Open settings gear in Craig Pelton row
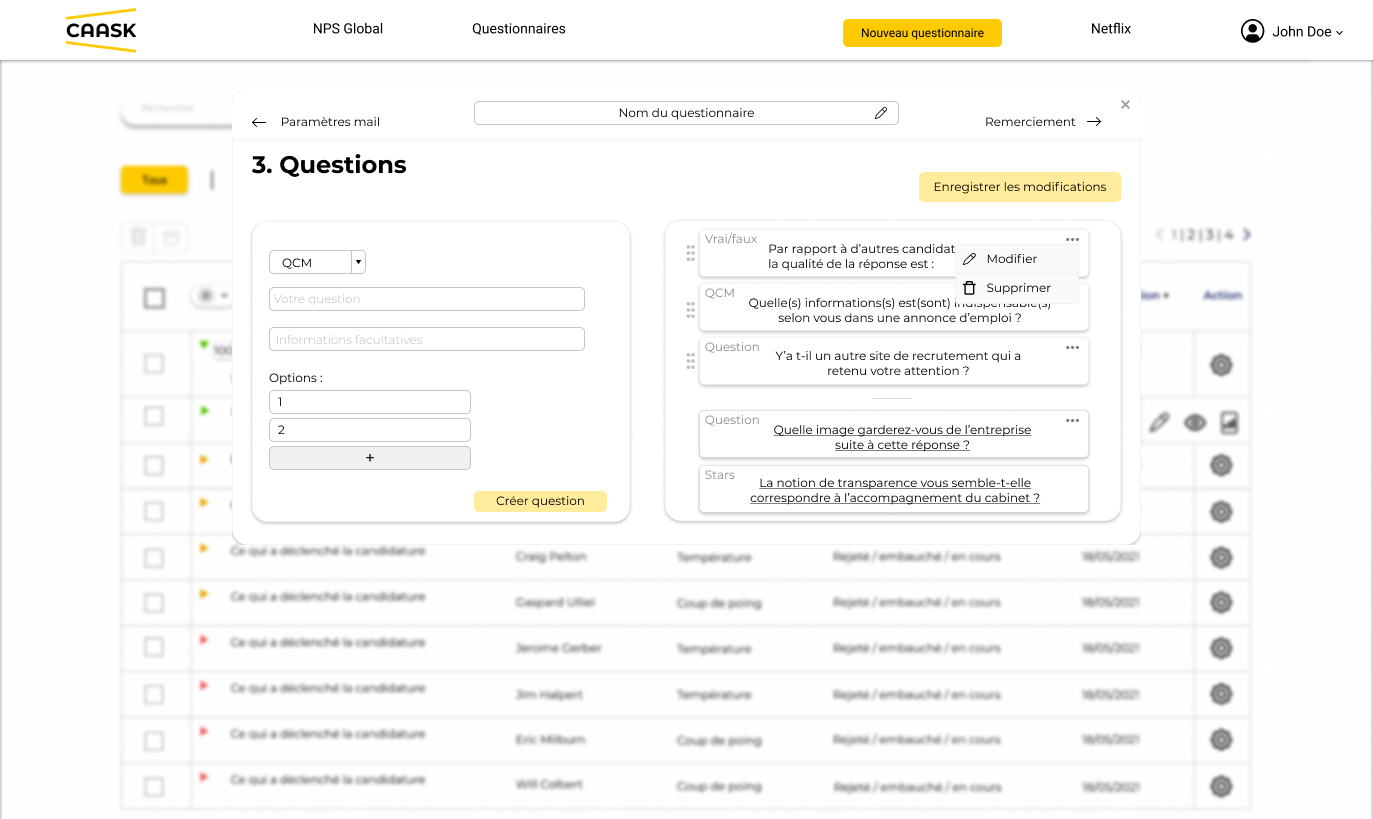The image size is (1373, 819). coord(1220,557)
